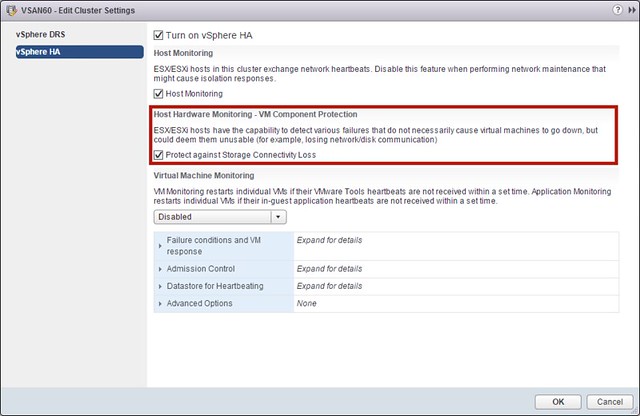
Task: Click 'Expand for details' beside Failure conditions
Action: 329,240
